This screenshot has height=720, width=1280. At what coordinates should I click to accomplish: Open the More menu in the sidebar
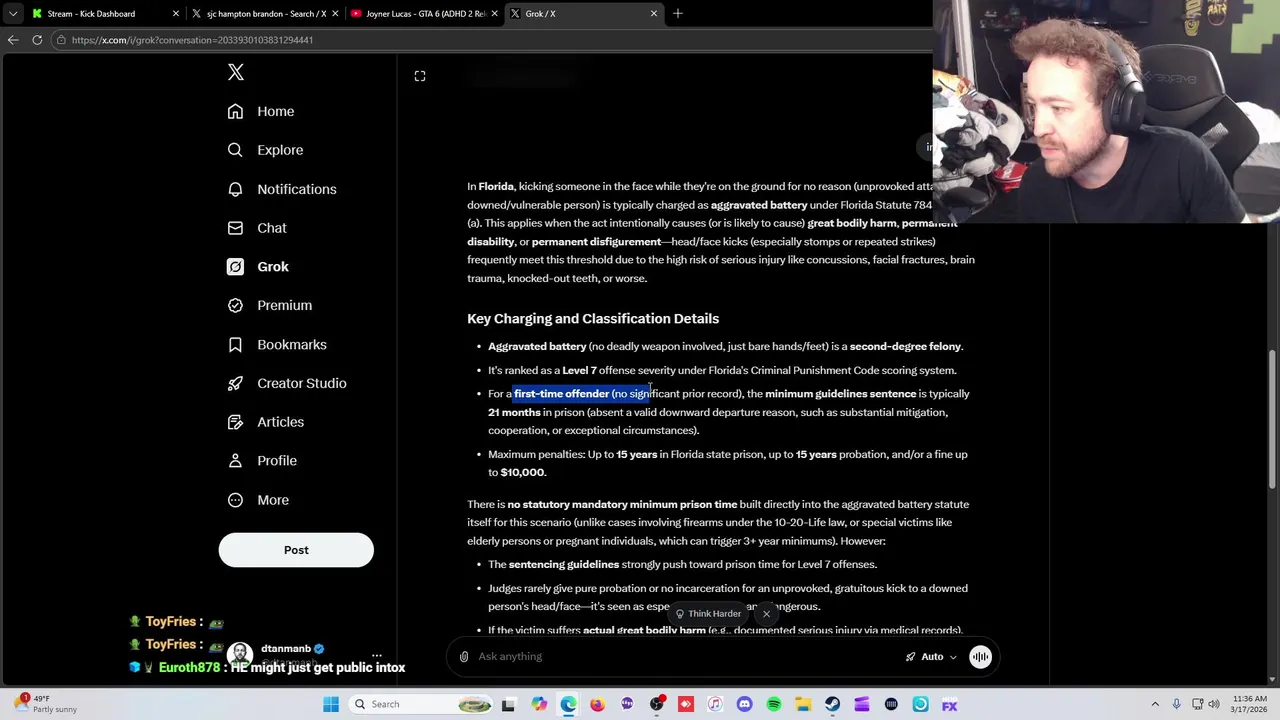258,500
